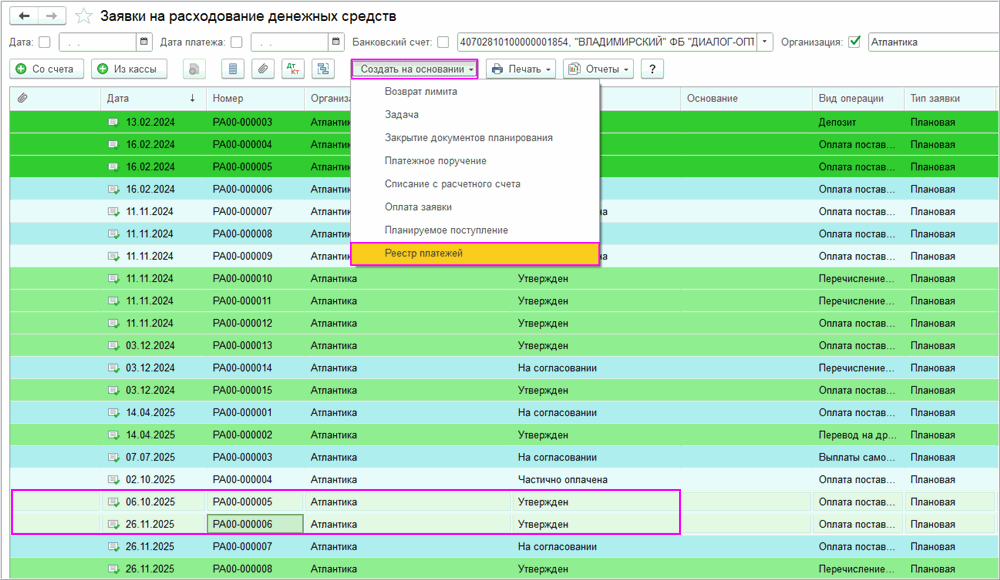1000x580 pixels.
Task: Add this list to favorites with star
Action: (x=84, y=16)
